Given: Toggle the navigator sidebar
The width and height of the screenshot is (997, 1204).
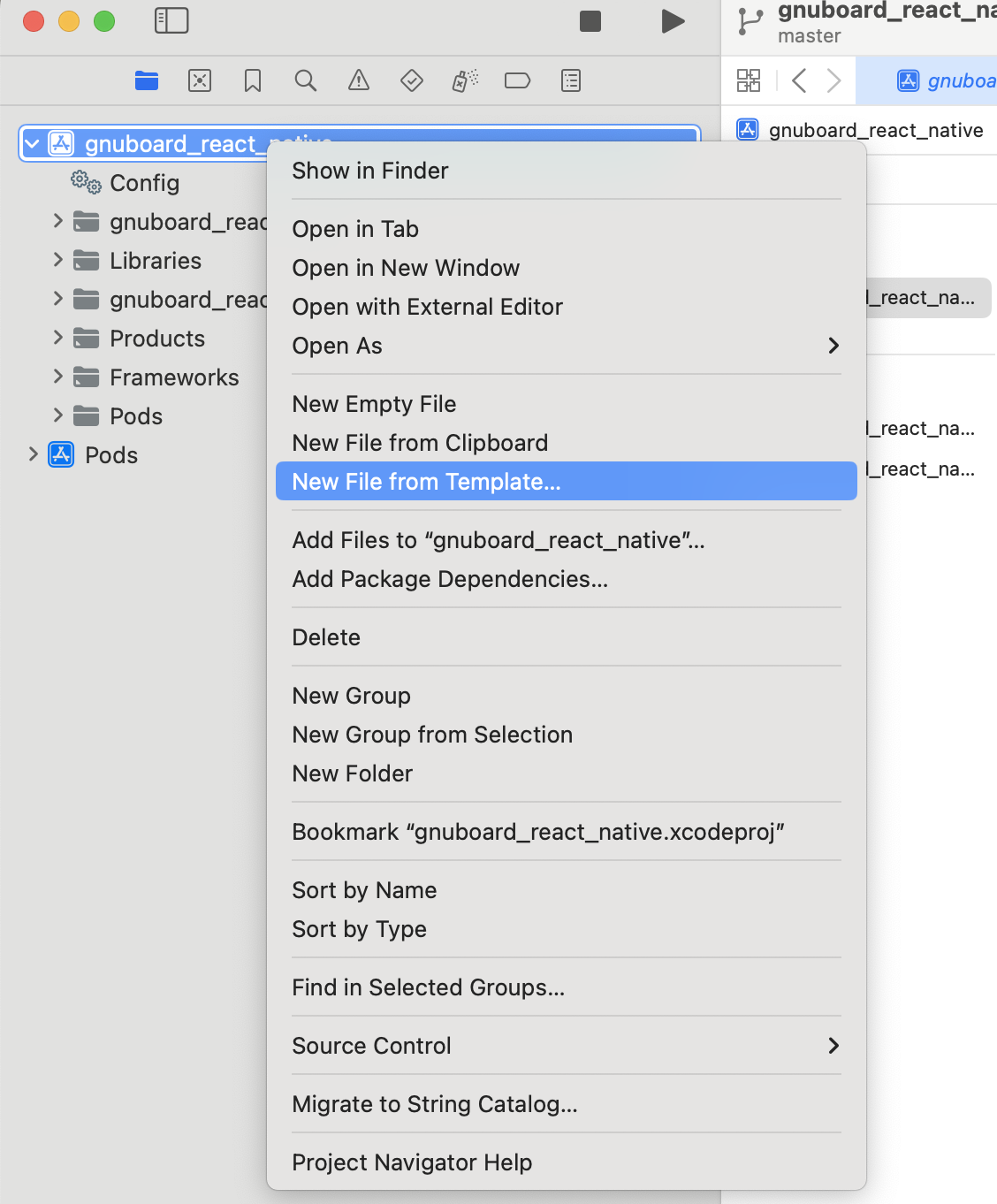Looking at the screenshot, I should pyautogui.click(x=171, y=20).
